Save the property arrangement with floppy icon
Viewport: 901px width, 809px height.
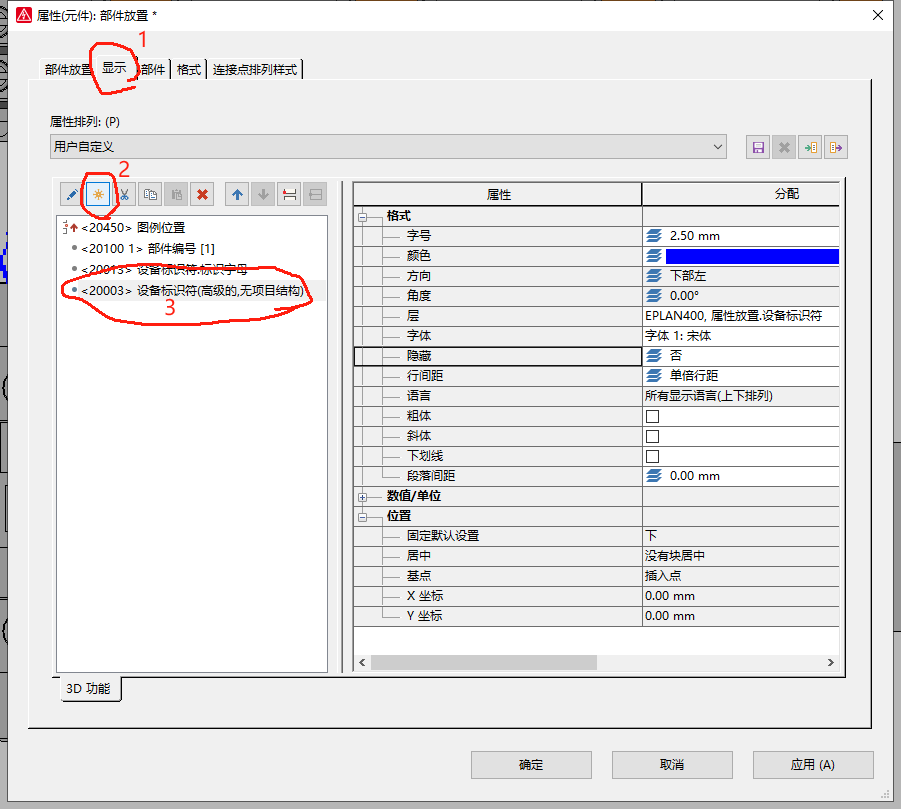[758, 147]
